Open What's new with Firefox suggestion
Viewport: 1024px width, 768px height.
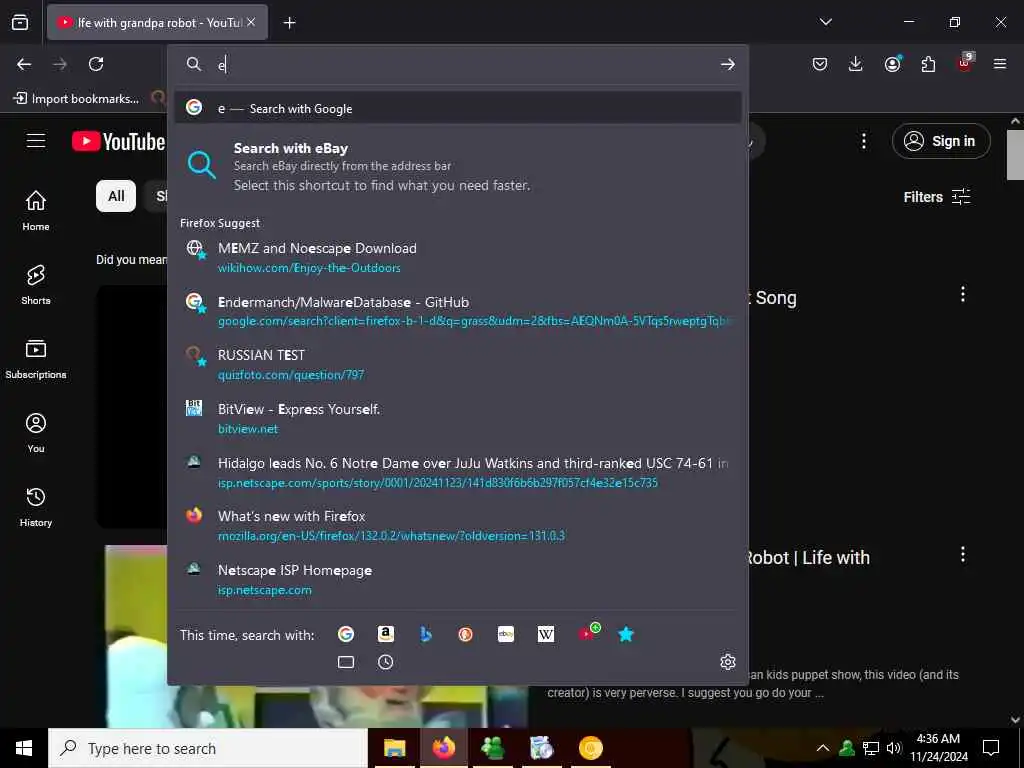[458, 526]
